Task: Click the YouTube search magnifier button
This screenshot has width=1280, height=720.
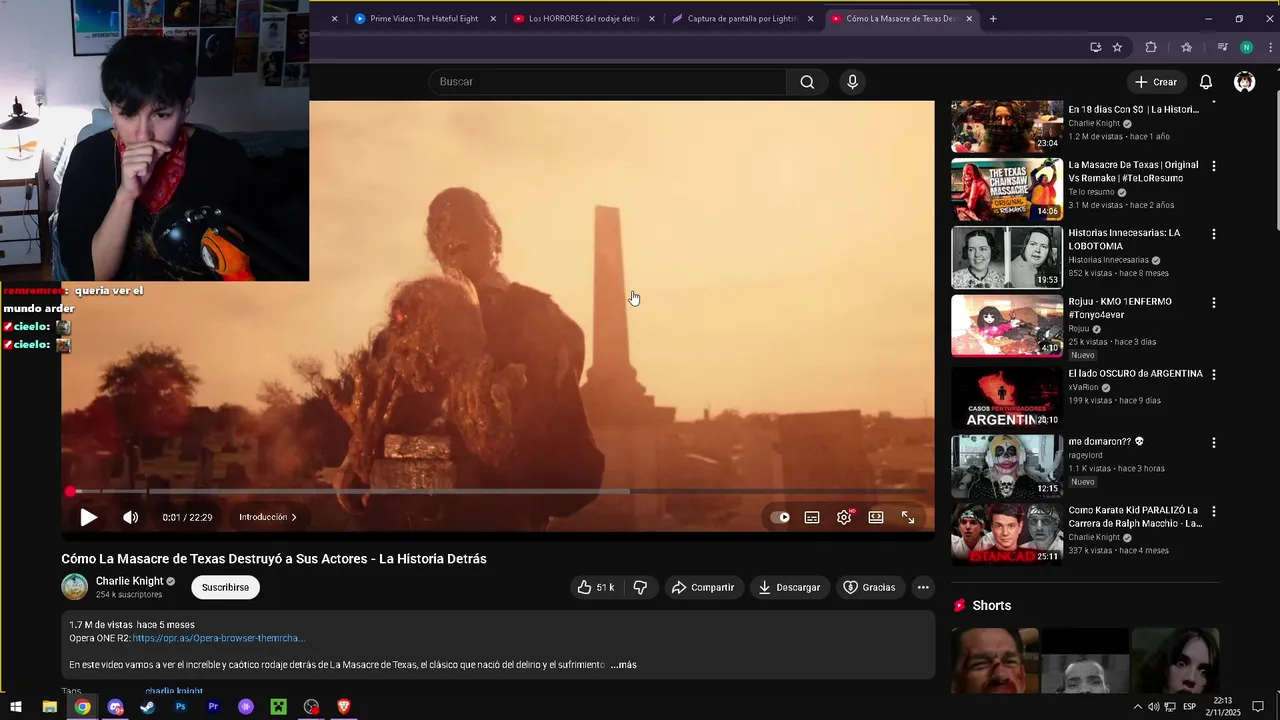Action: (x=807, y=82)
